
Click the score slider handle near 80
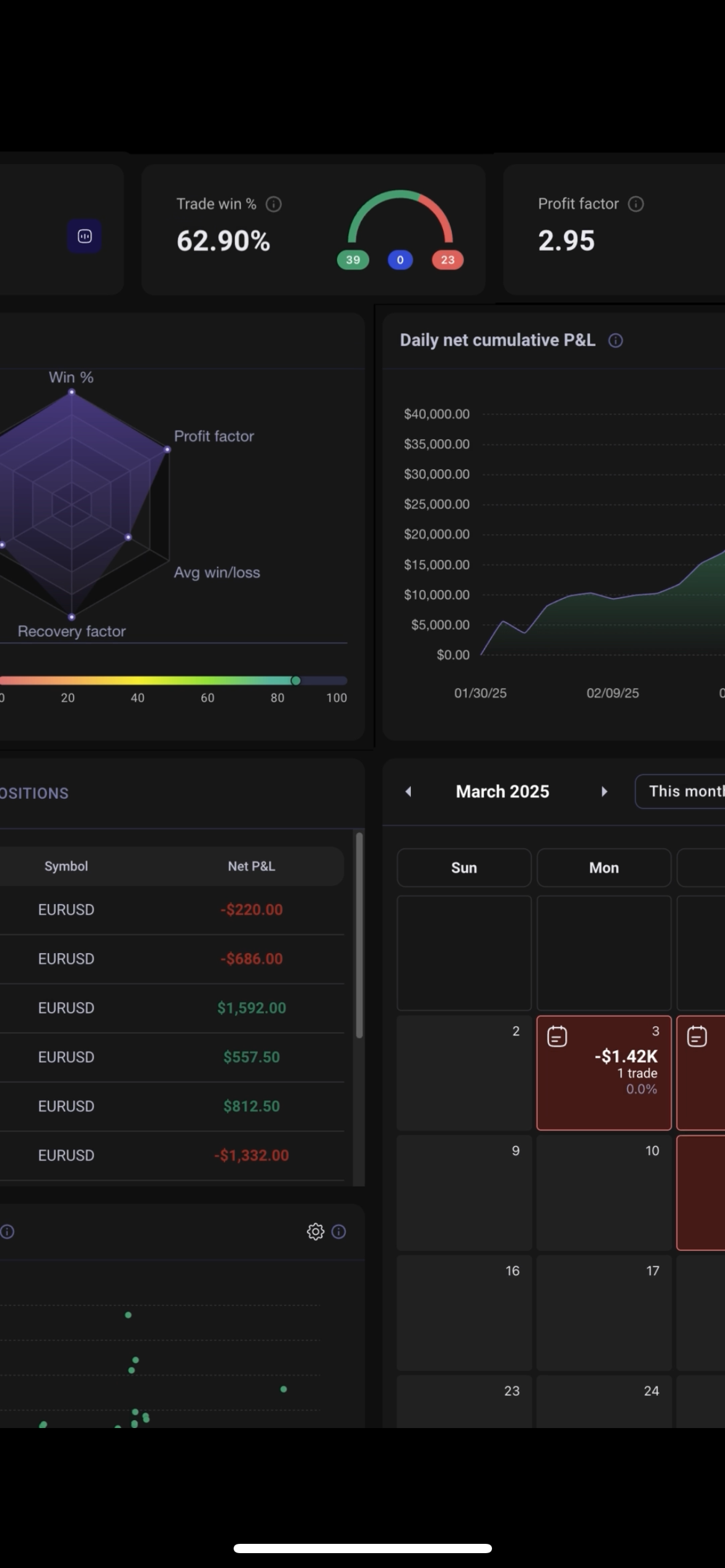[296, 681]
